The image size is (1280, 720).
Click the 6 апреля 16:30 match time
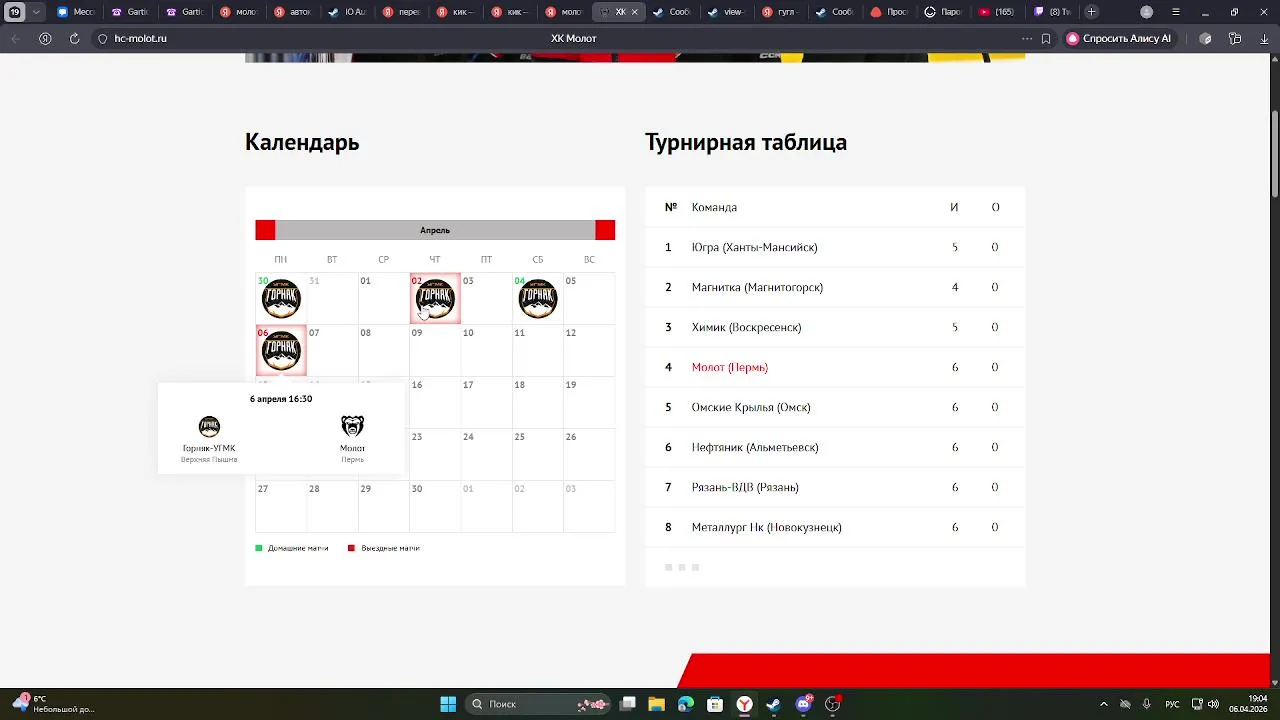point(281,399)
